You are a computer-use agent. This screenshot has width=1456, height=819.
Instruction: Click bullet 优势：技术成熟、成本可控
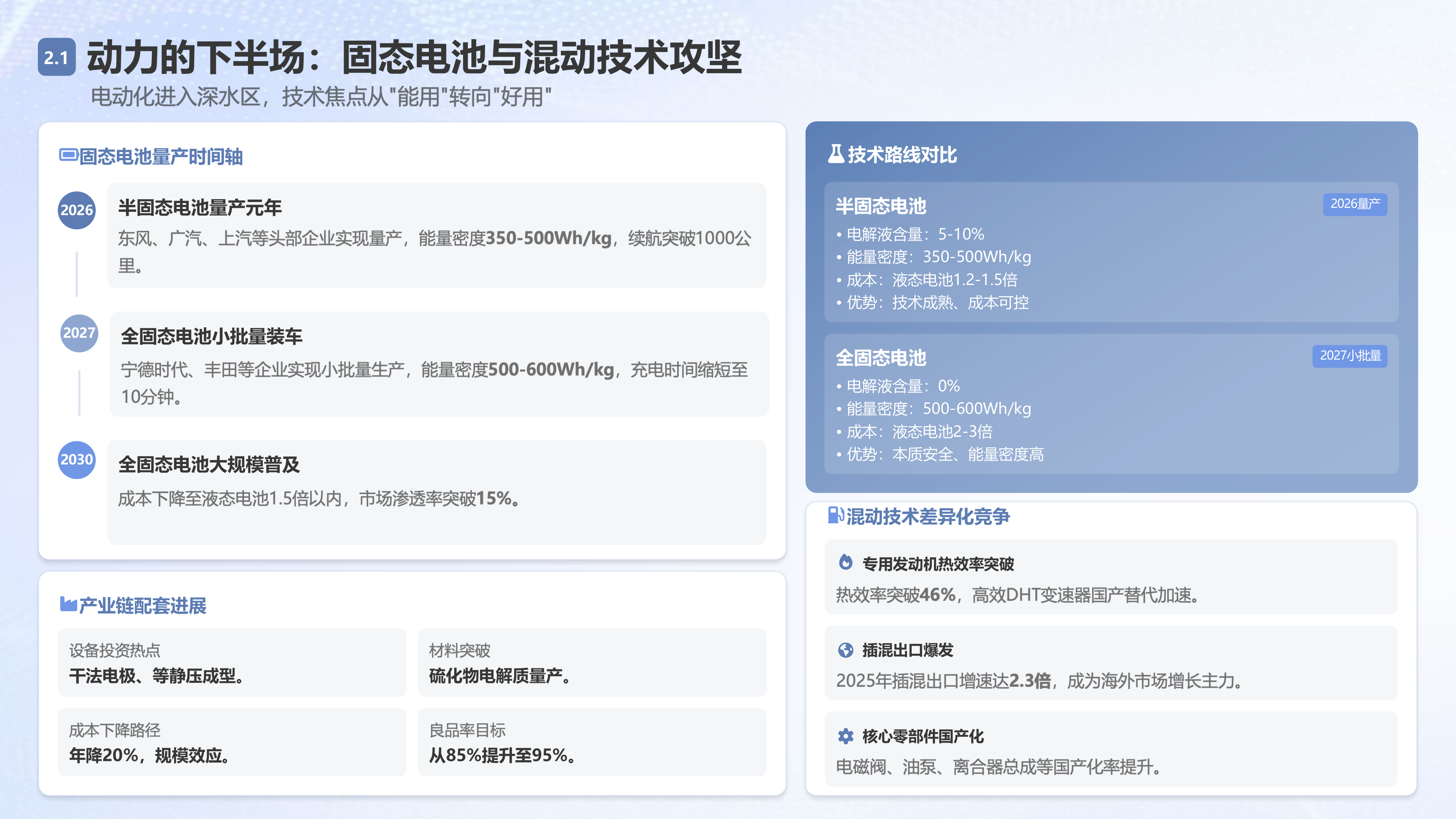point(933,302)
